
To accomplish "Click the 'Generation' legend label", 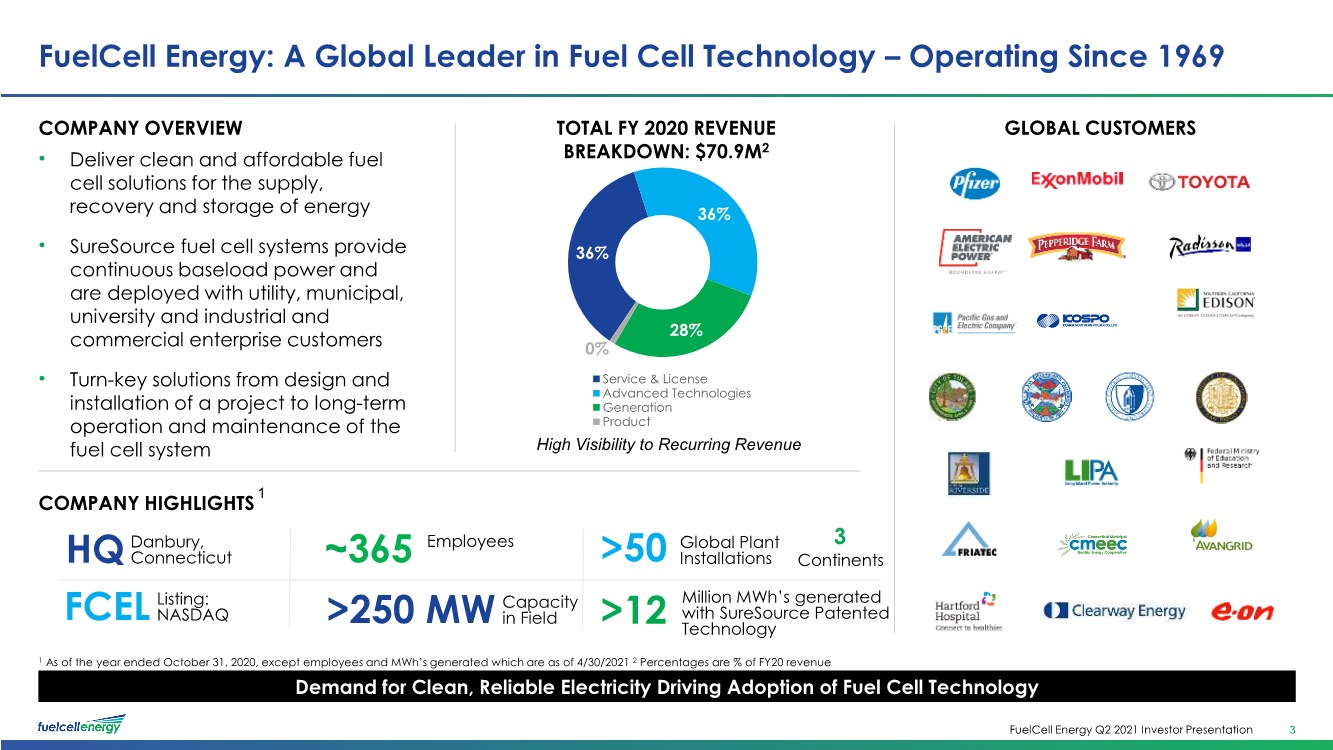I will click(x=638, y=408).
